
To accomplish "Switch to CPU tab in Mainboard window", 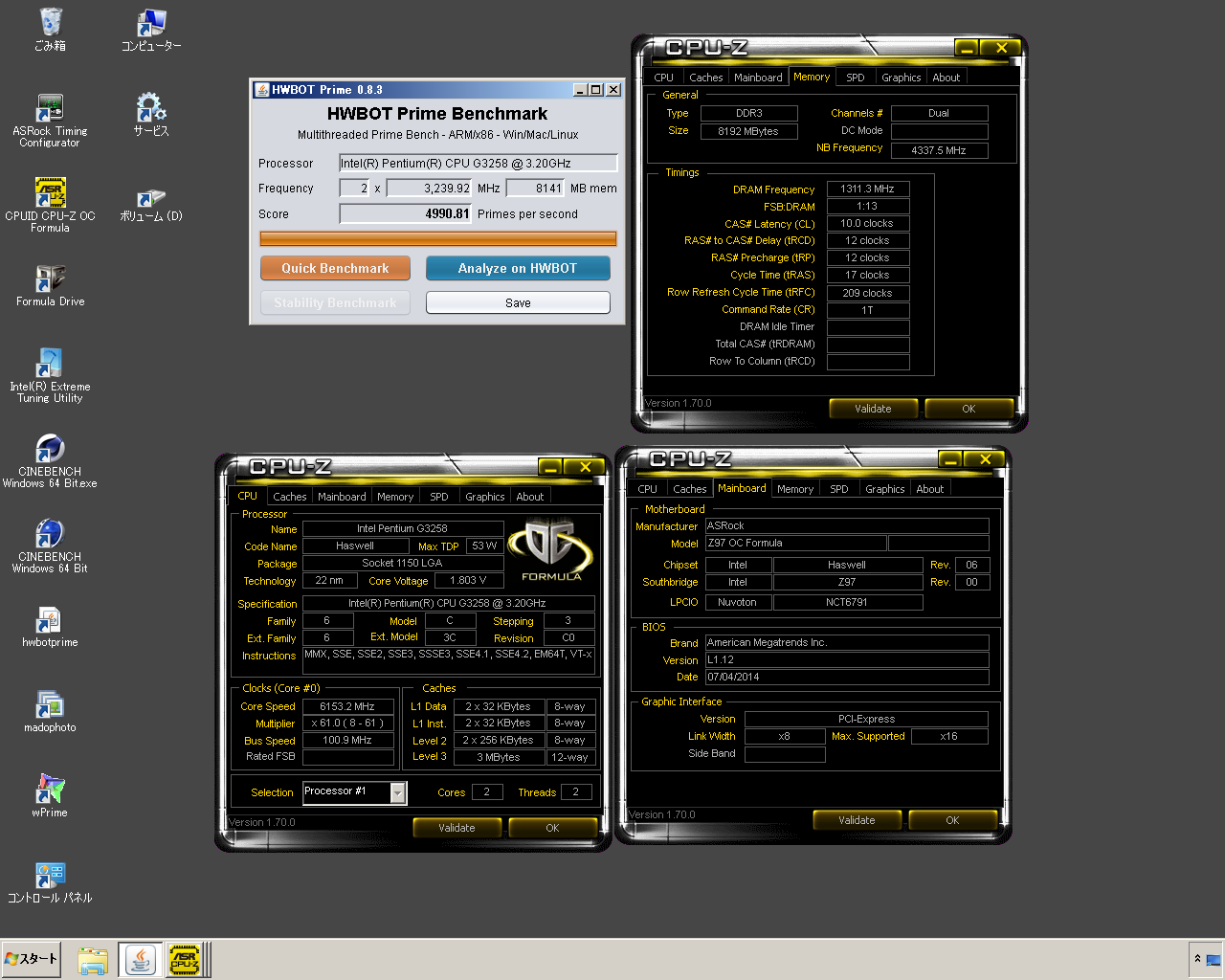I will coord(647,489).
